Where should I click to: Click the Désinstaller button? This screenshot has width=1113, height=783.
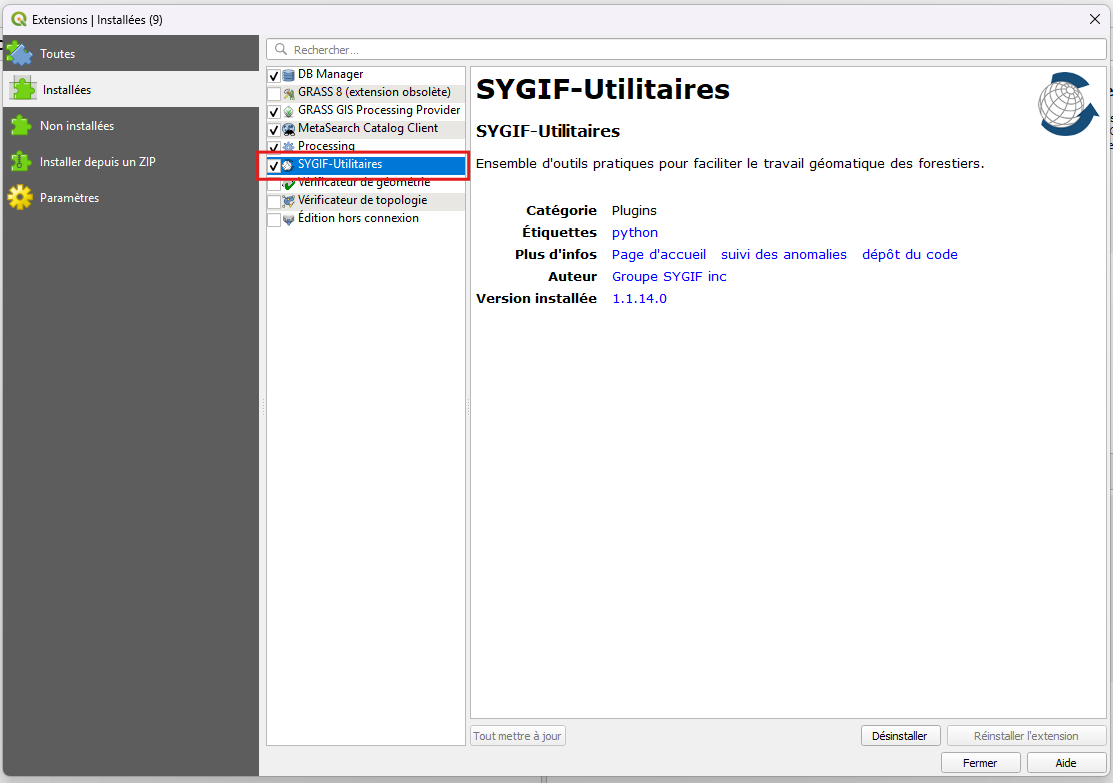point(899,736)
